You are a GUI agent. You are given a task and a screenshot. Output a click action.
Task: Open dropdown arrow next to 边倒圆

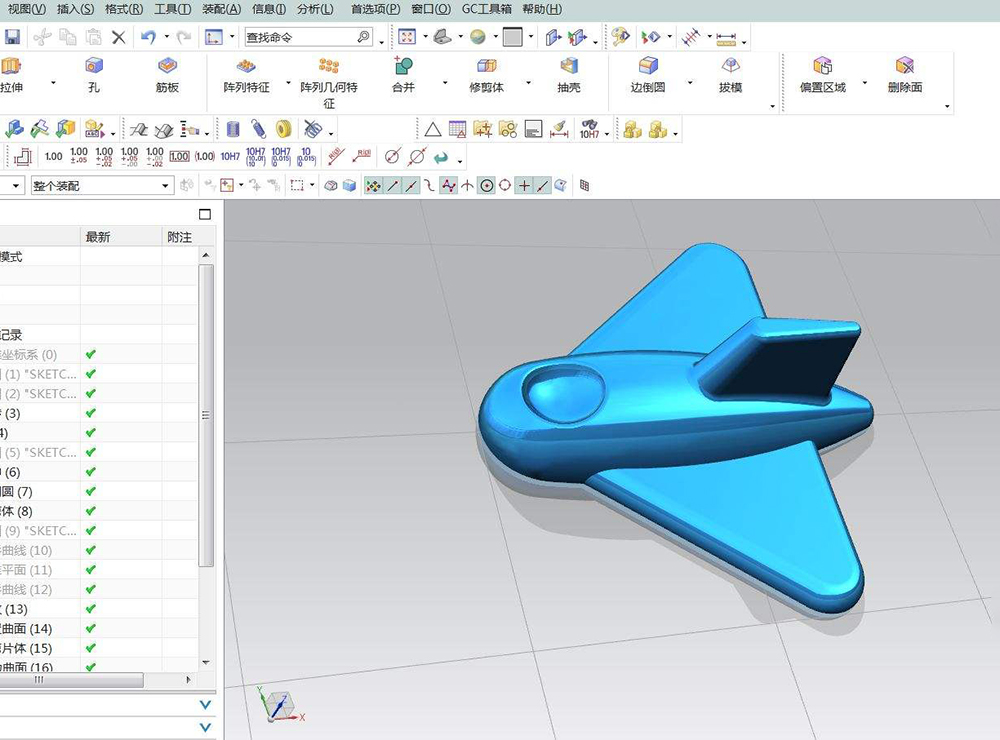689,83
